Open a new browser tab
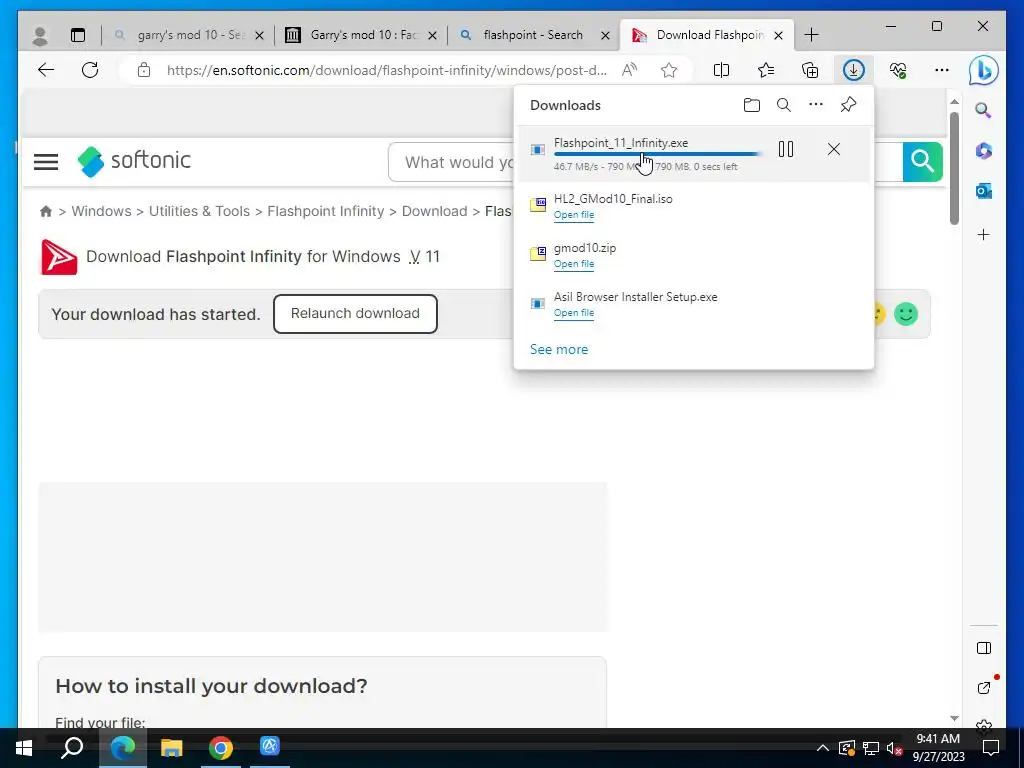This screenshot has height=768, width=1024. coord(812,35)
